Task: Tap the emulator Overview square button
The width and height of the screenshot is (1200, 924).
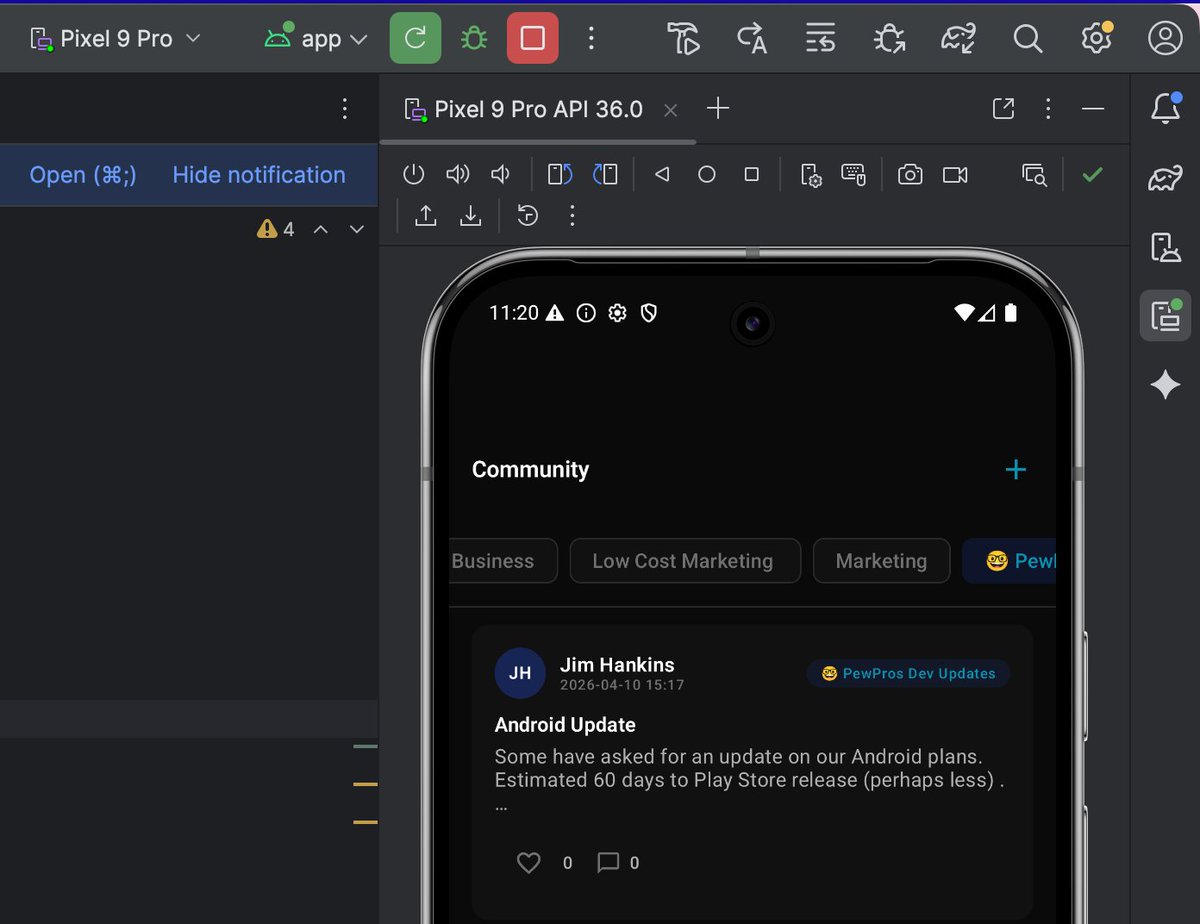Action: (752, 175)
